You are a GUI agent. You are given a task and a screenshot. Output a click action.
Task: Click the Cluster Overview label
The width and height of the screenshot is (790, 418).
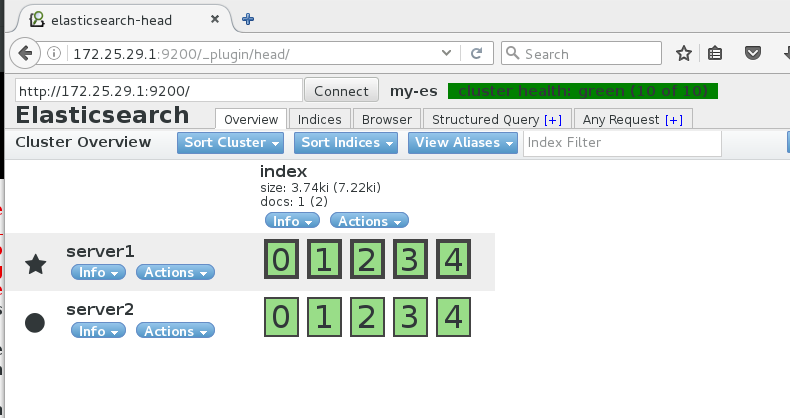(83, 142)
